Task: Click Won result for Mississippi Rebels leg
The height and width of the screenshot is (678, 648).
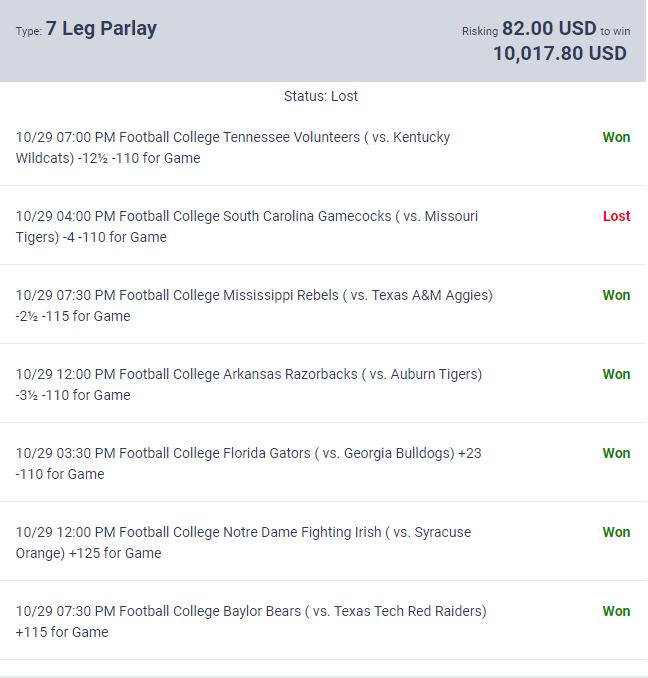Action: (x=616, y=295)
